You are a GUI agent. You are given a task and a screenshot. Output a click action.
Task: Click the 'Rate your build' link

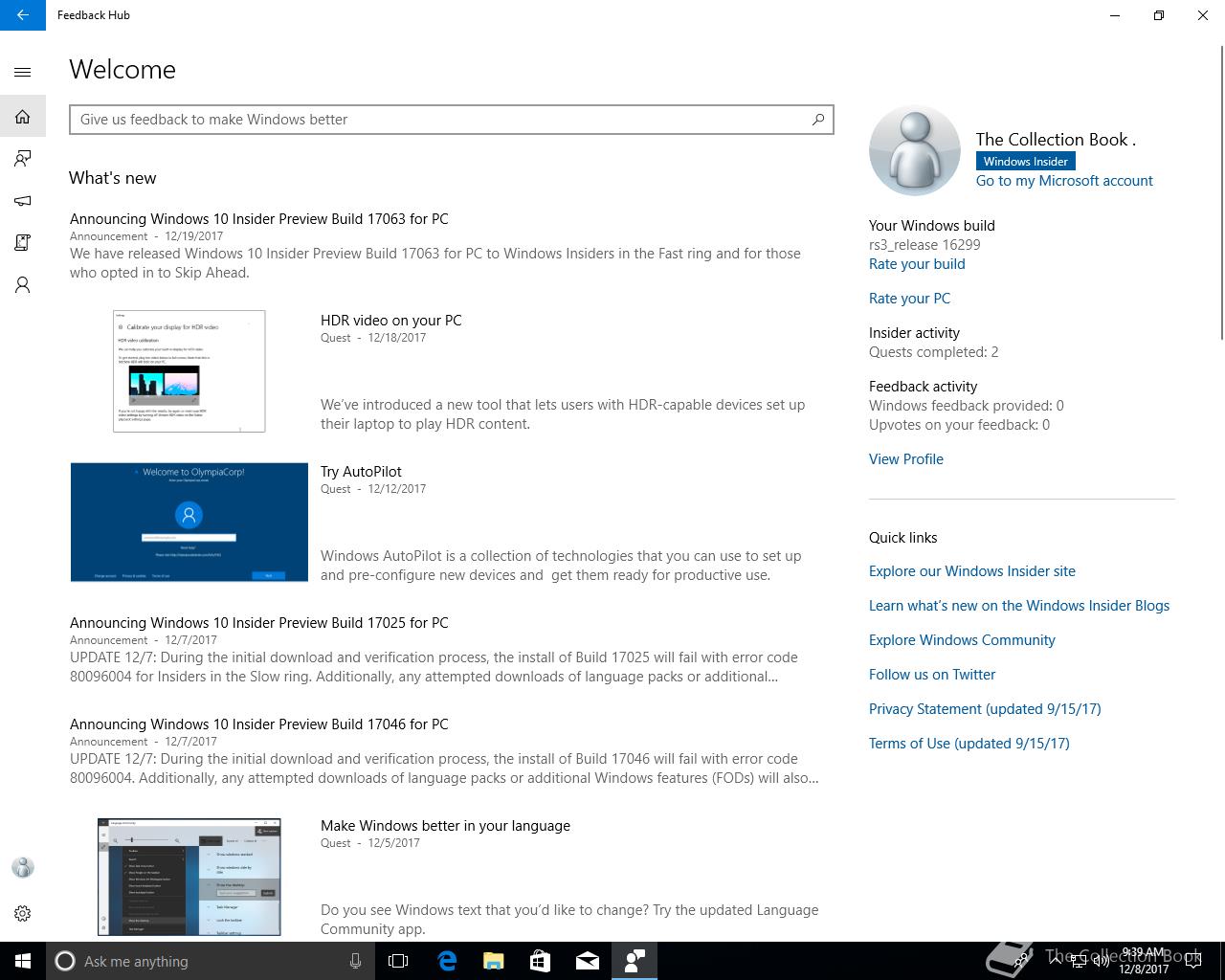tap(917, 264)
